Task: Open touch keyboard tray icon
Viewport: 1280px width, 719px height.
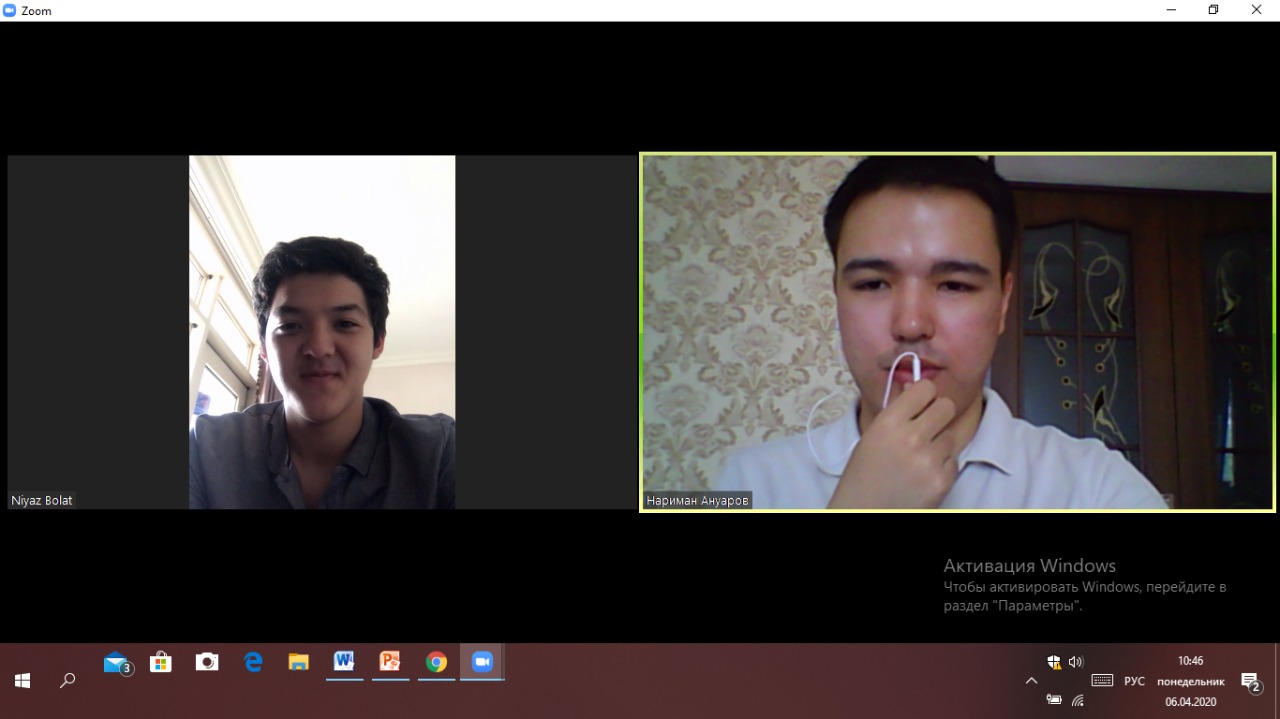Action: tap(1102, 681)
